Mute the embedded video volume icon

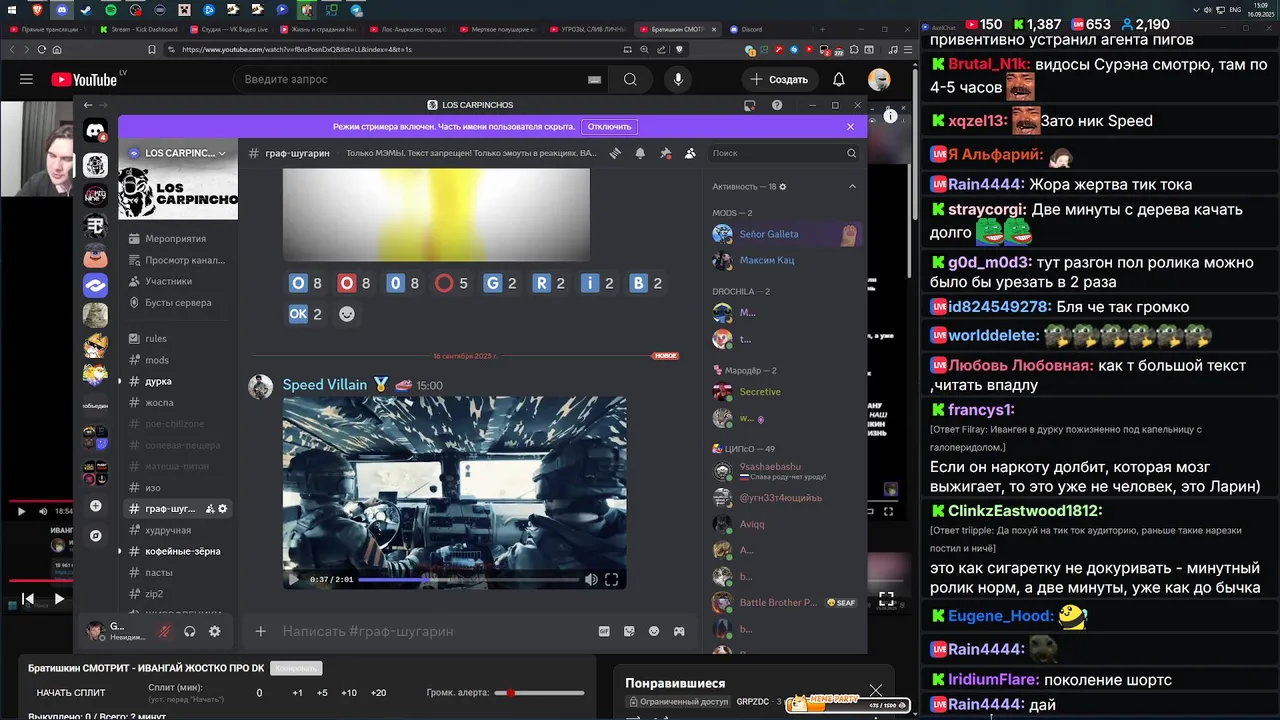pos(591,579)
